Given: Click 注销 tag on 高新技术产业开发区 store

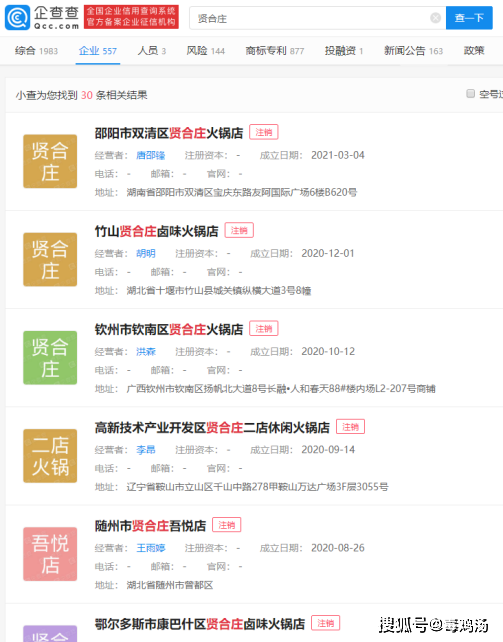Looking at the screenshot, I should point(350,427).
